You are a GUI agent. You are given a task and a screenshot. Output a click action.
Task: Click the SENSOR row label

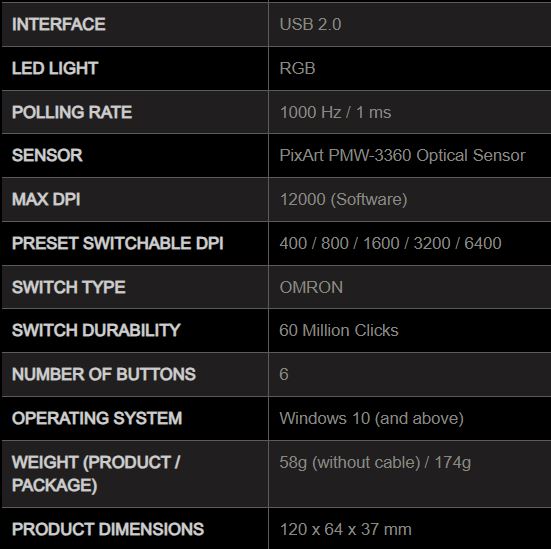coord(47,155)
